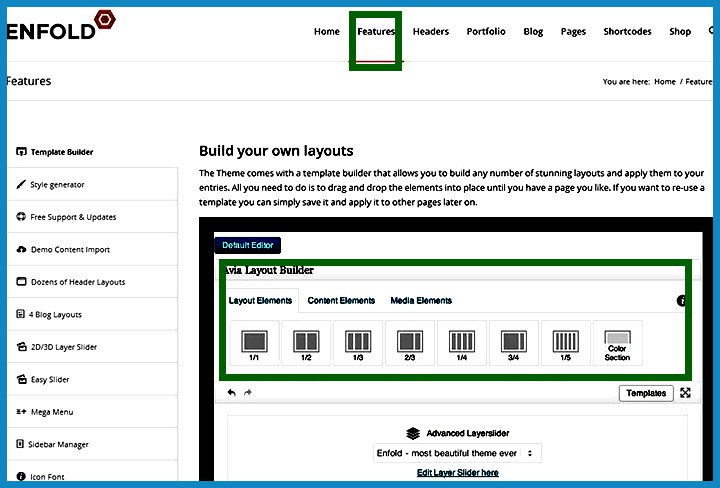Click the 1/2 column layout icon
The height and width of the screenshot is (488, 720).
(x=306, y=343)
